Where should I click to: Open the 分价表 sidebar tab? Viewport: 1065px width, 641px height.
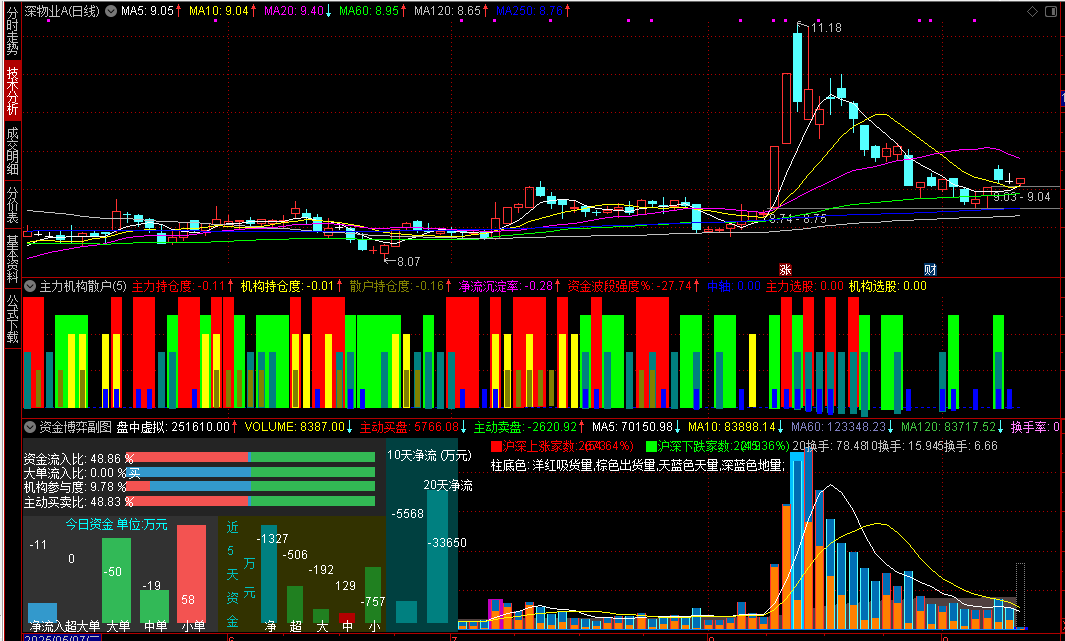point(12,205)
